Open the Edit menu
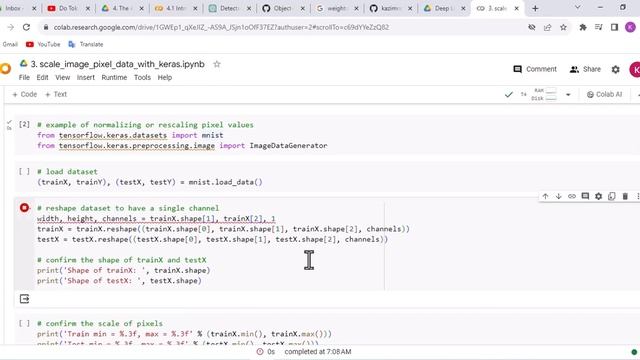Screen dimensions: 640x360 click(x=42, y=78)
